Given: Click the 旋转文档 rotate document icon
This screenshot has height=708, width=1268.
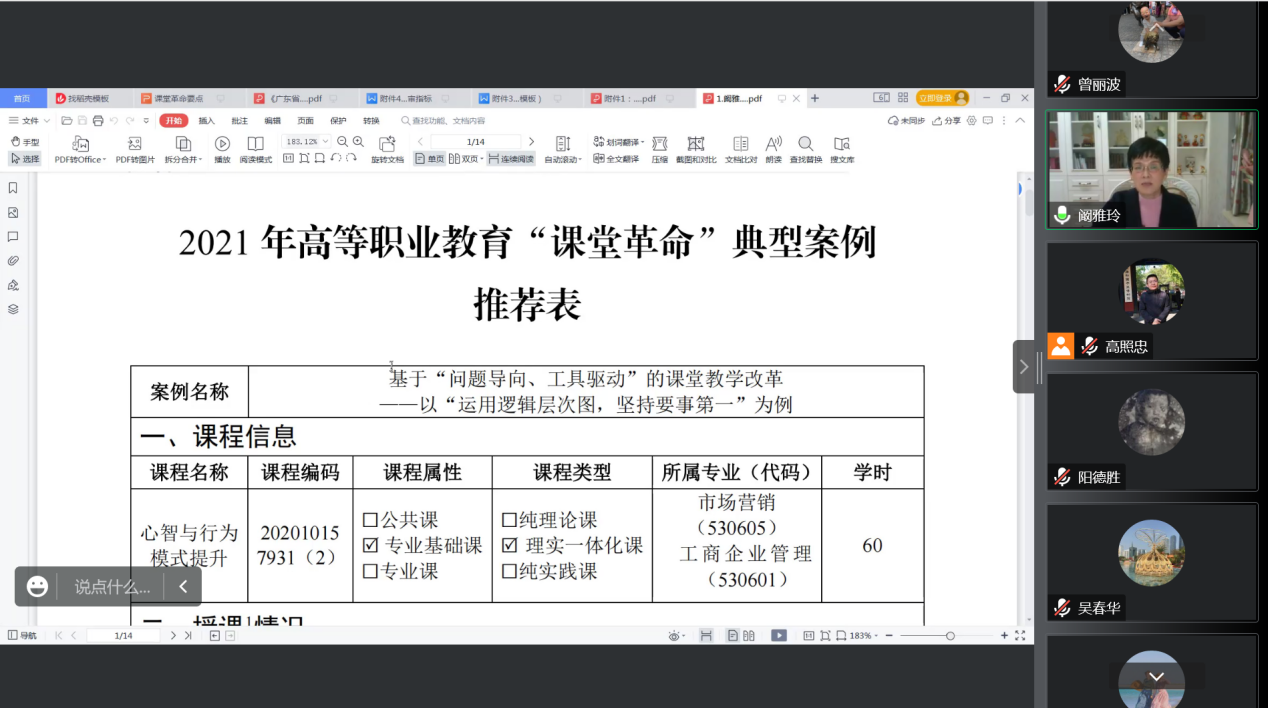Looking at the screenshot, I should (x=387, y=144).
